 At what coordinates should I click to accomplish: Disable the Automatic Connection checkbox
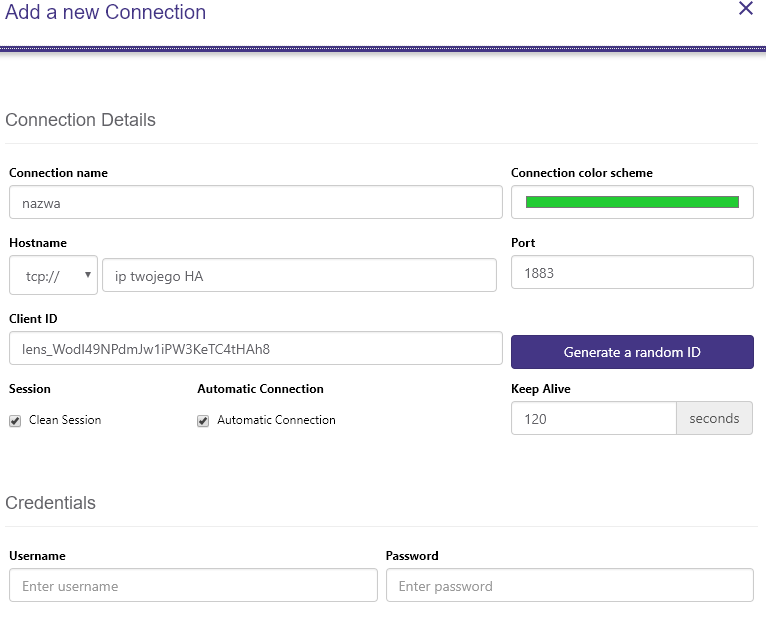pos(204,421)
